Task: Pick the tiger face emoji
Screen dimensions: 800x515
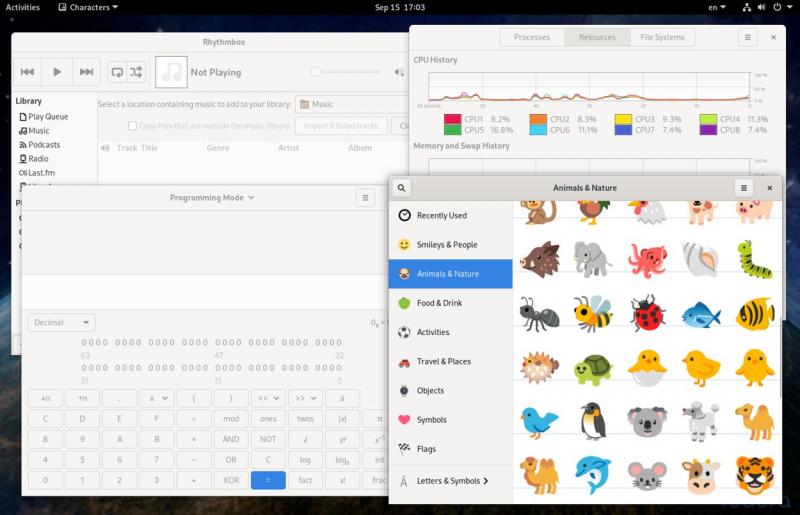Action: [755, 475]
